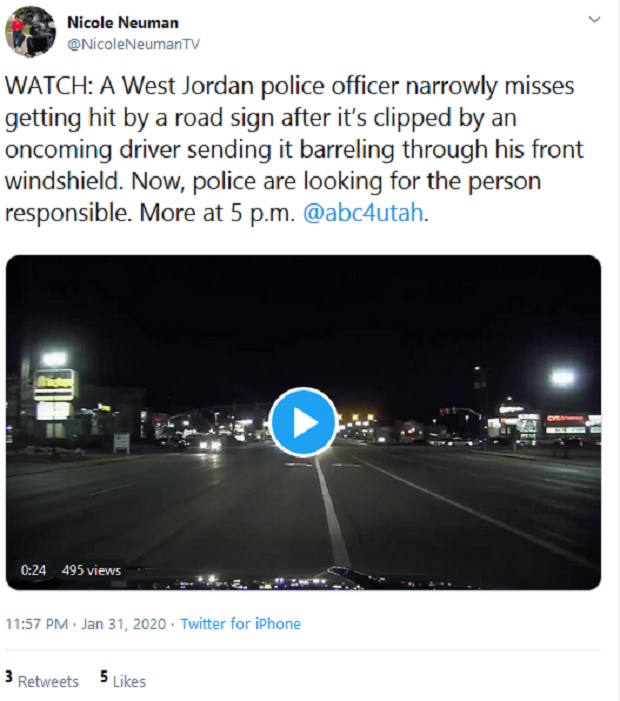The height and width of the screenshot is (701, 620).
Task: Click the 11:57 PM timestamp
Action: [37, 624]
